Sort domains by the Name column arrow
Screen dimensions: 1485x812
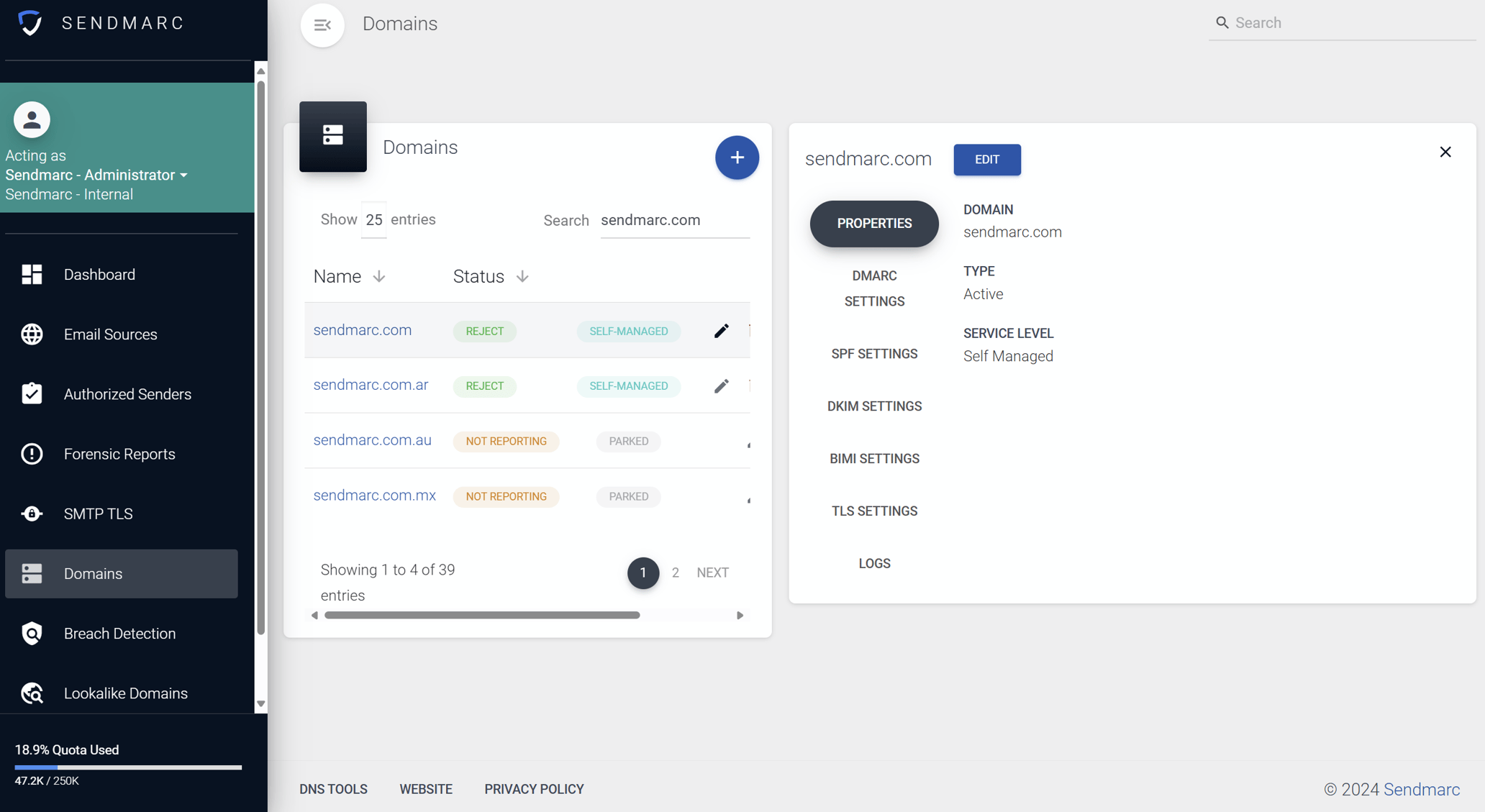[378, 276]
